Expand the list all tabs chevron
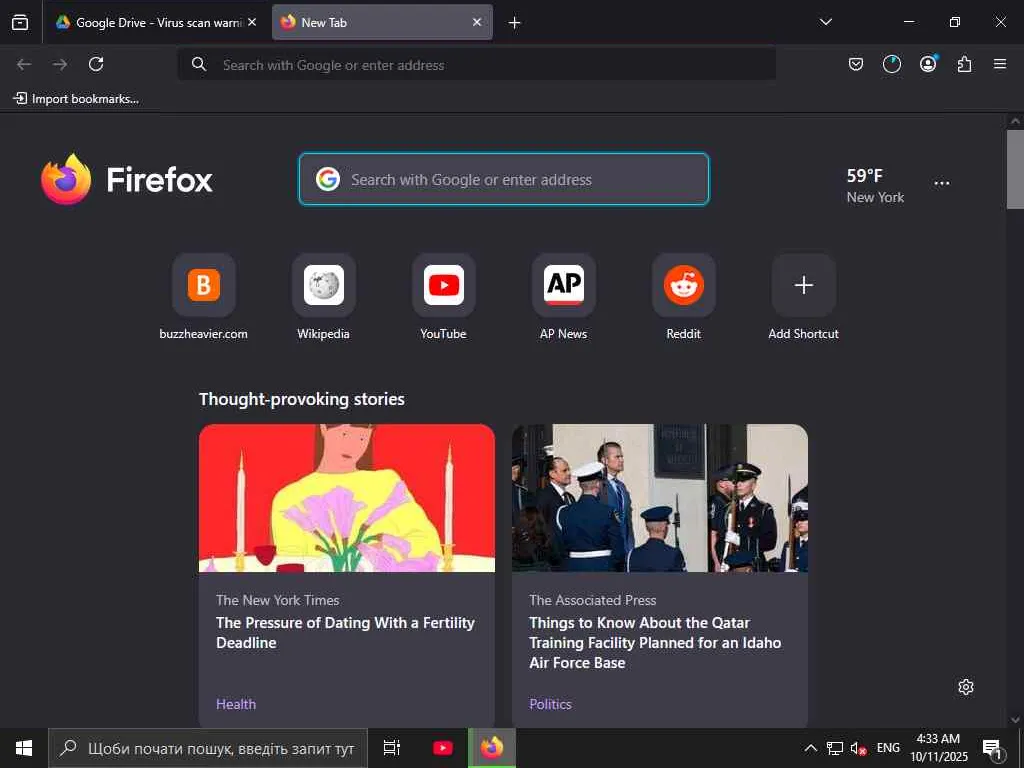Viewport: 1024px width, 768px height. pyautogui.click(x=825, y=22)
